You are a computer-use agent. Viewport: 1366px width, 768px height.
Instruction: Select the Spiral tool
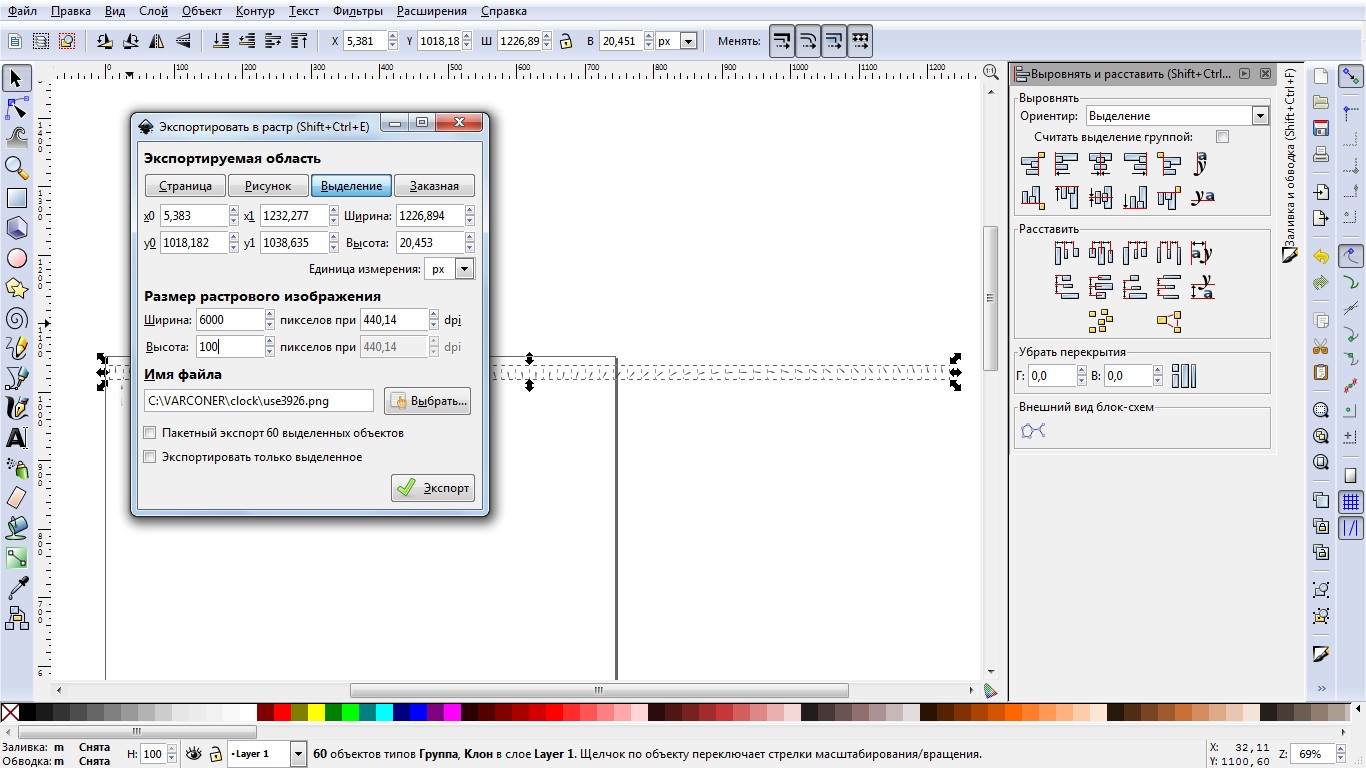16,318
